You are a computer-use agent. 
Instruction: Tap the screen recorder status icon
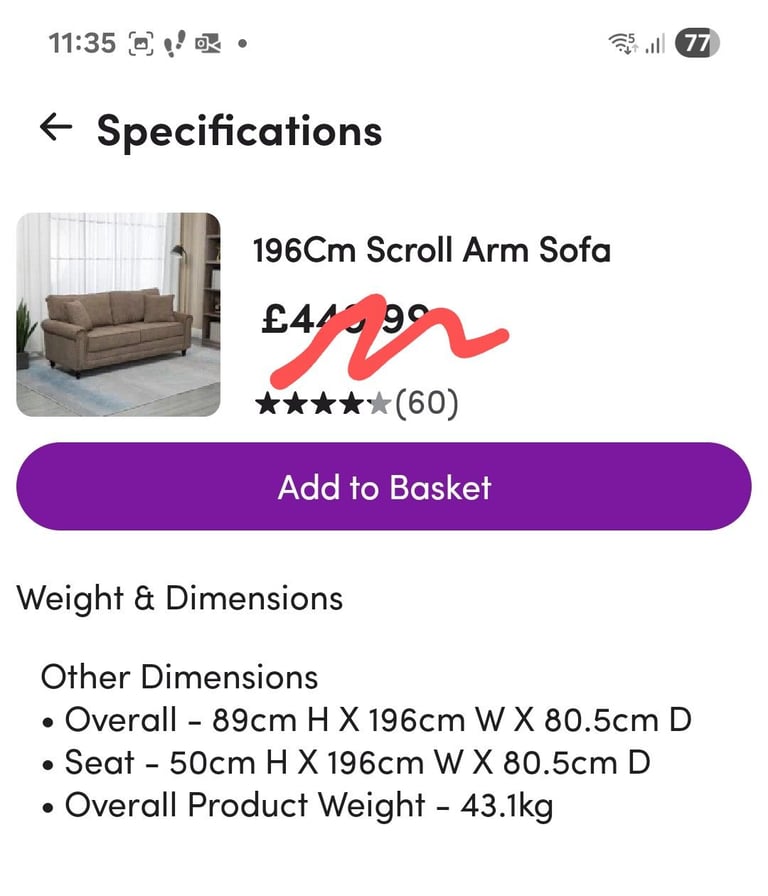coord(207,43)
